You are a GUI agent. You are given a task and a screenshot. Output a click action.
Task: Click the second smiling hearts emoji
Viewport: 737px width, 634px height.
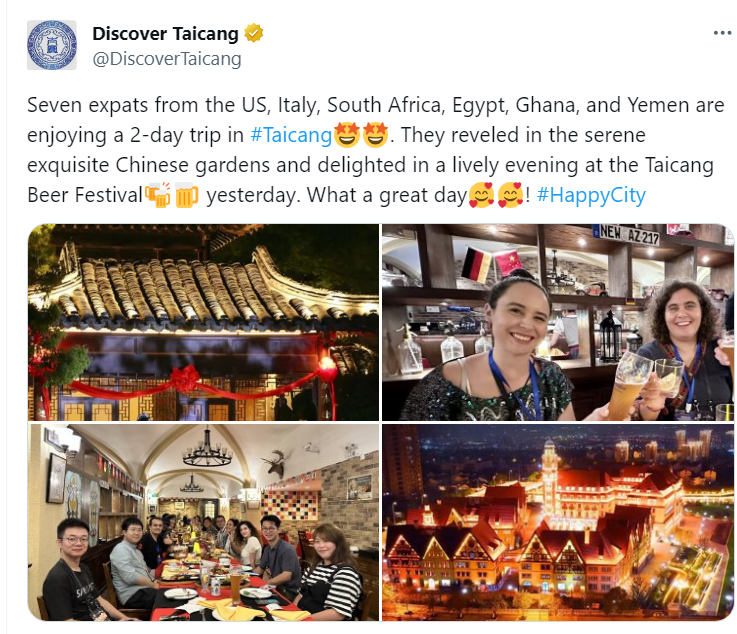[x=510, y=195]
